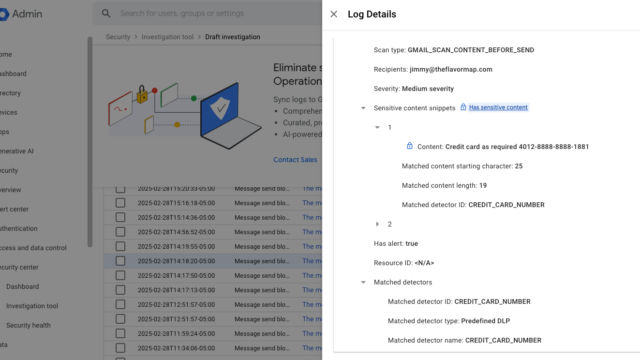Screen dimensions: 640x360
Task: Open Devices in sidebar
Action: tap(9, 112)
